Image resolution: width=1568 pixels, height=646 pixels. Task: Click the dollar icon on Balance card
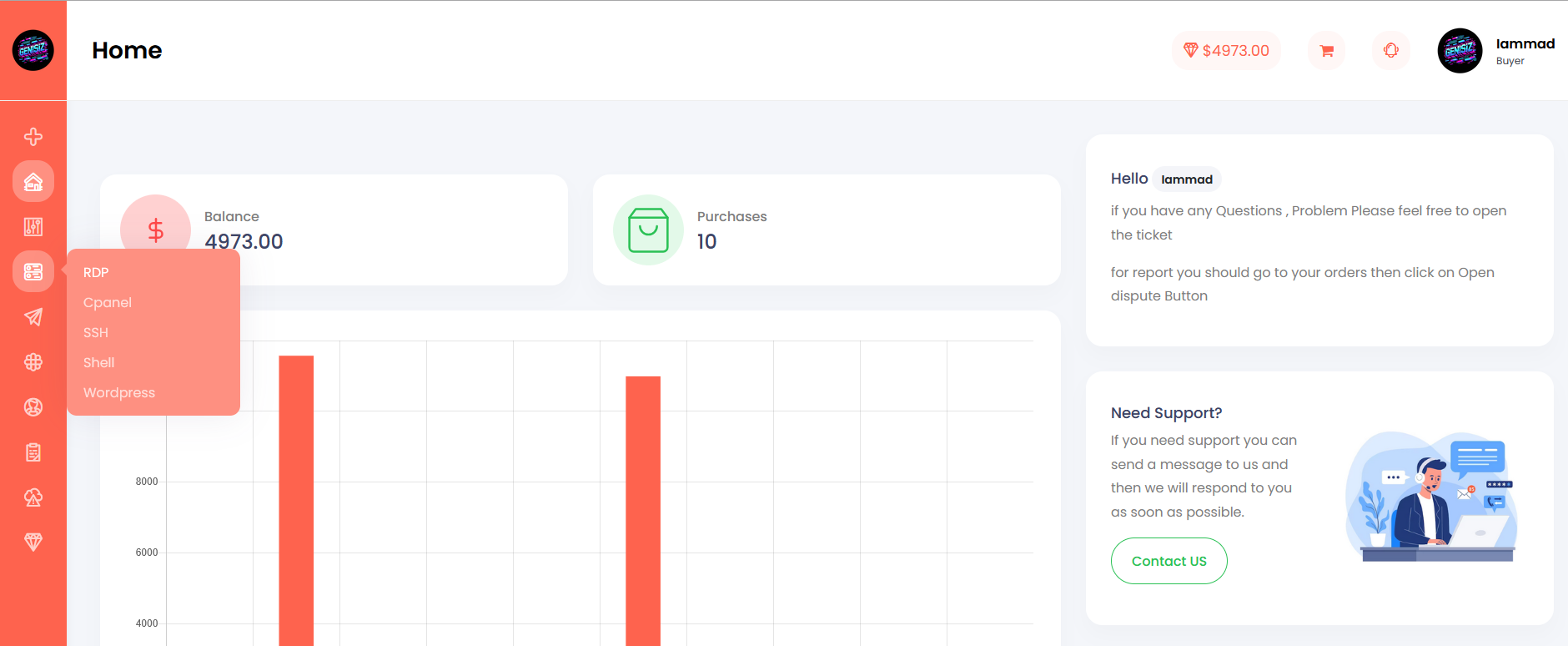click(x=156, y=230)
